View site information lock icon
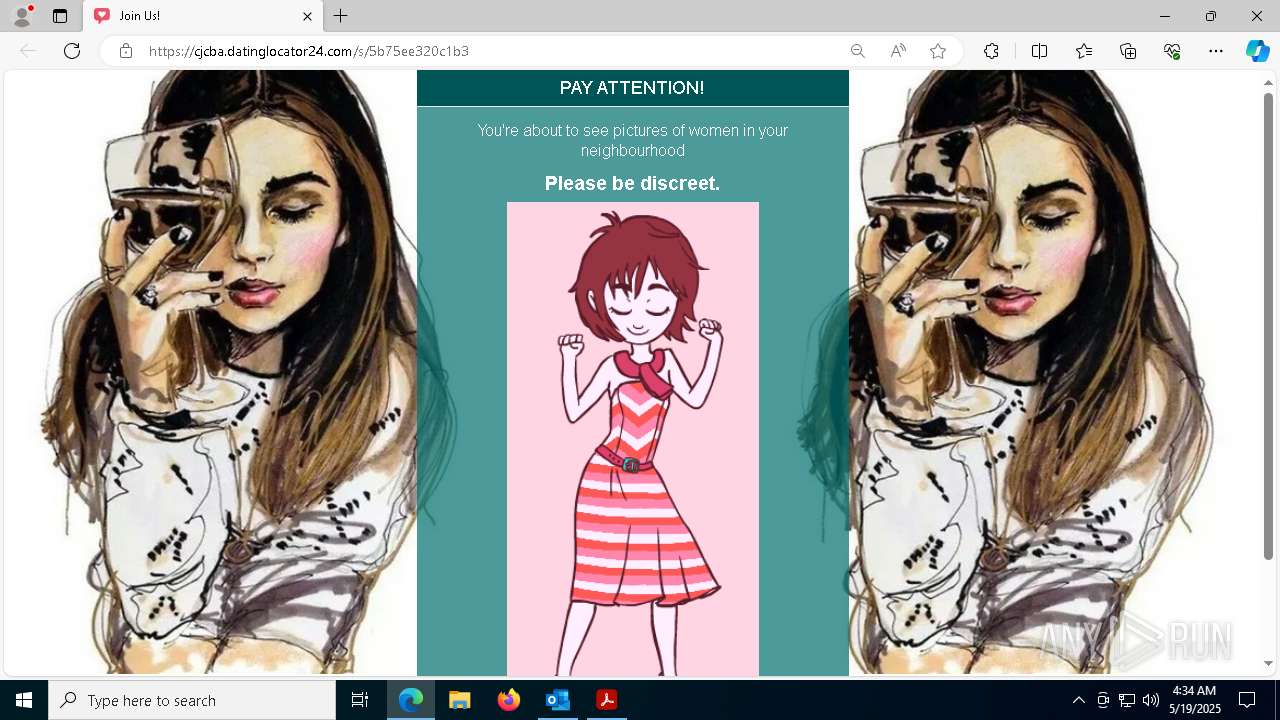The height and width of the screenshot is (720, 1280). point(126,51)
